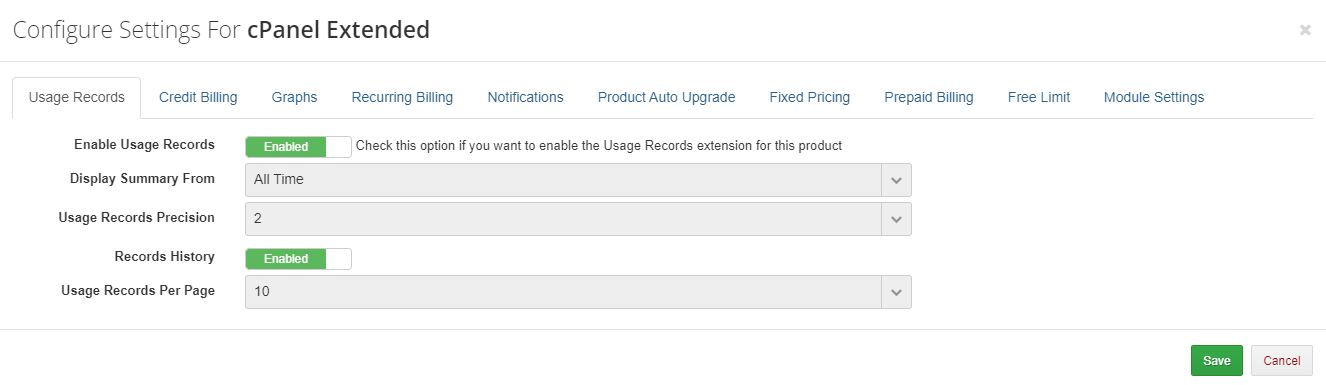The width and height of the screenshot is (1326, 385).
Task: Save the cPanel Extended settings
Action: [1216, 360]
